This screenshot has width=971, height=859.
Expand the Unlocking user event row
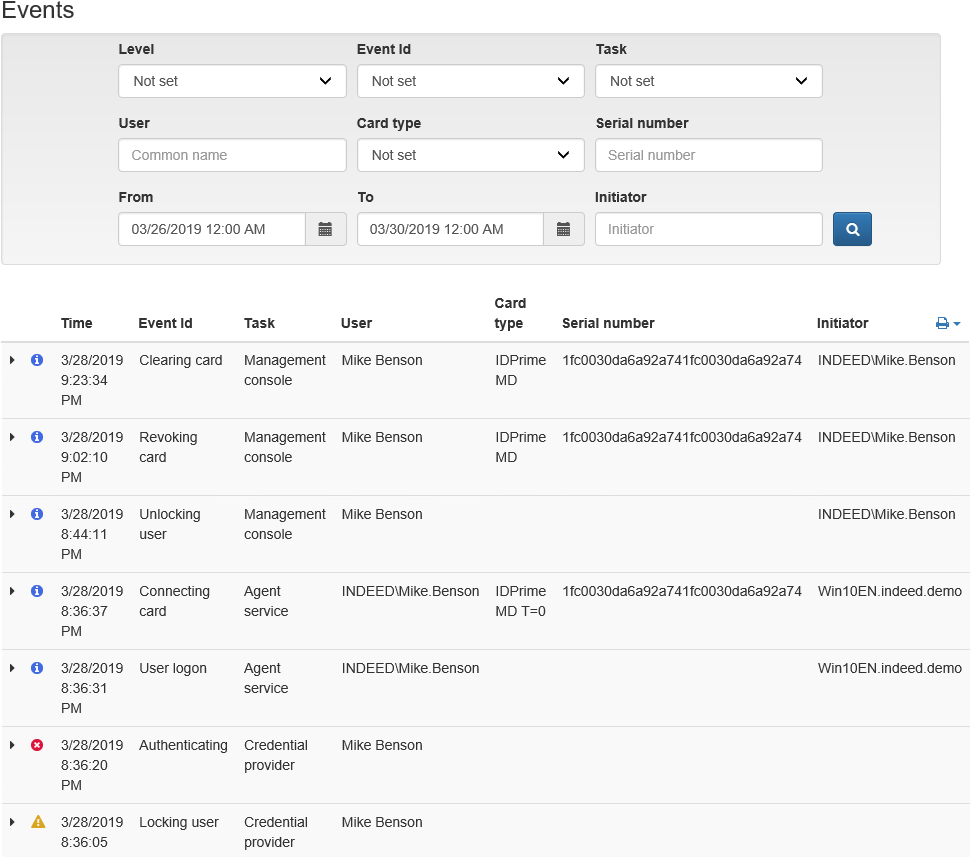coord(12,514)
